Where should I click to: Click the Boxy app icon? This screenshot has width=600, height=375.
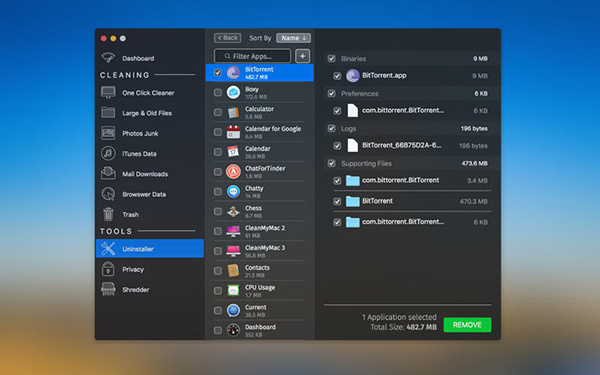[233, 92]
